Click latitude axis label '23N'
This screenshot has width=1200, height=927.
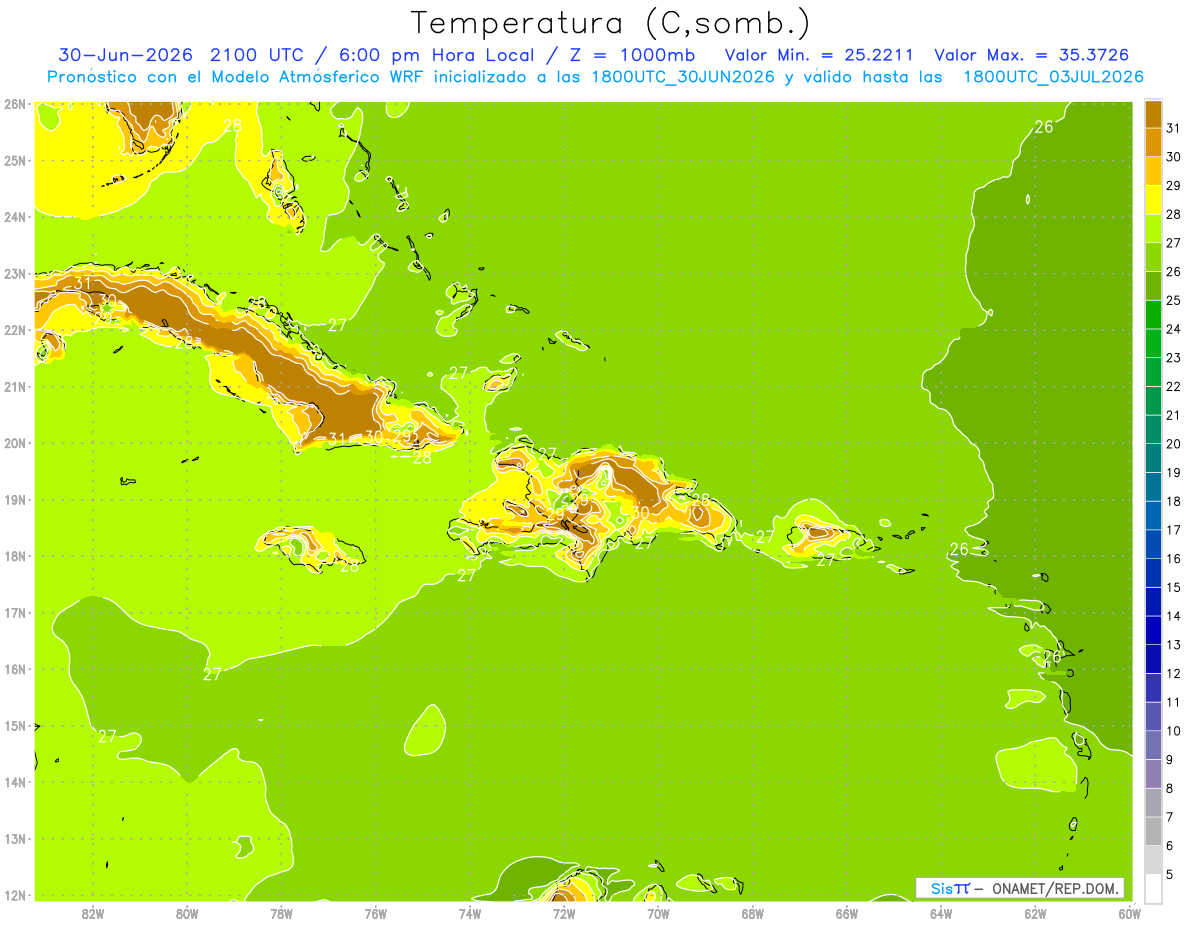[x=15, y=273]
